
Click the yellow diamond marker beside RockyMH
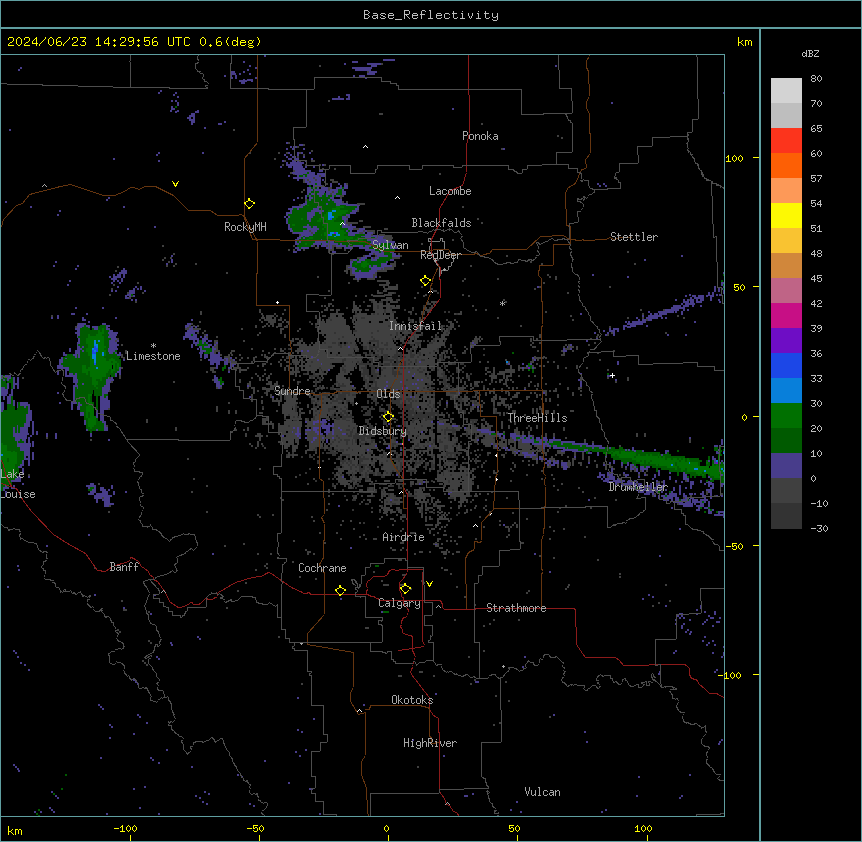[249, 204]
